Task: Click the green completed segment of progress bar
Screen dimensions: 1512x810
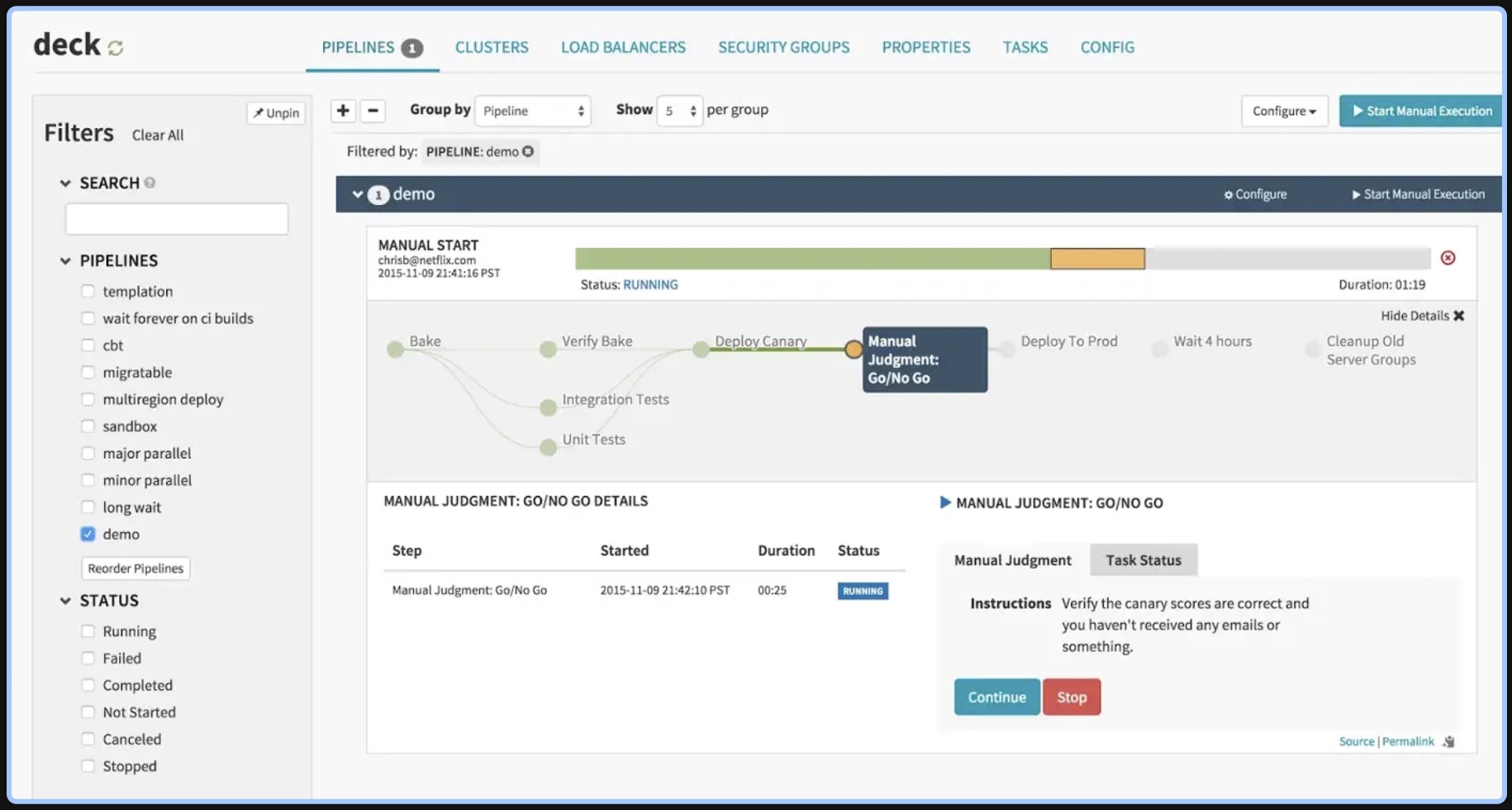Action: (813, 259)
